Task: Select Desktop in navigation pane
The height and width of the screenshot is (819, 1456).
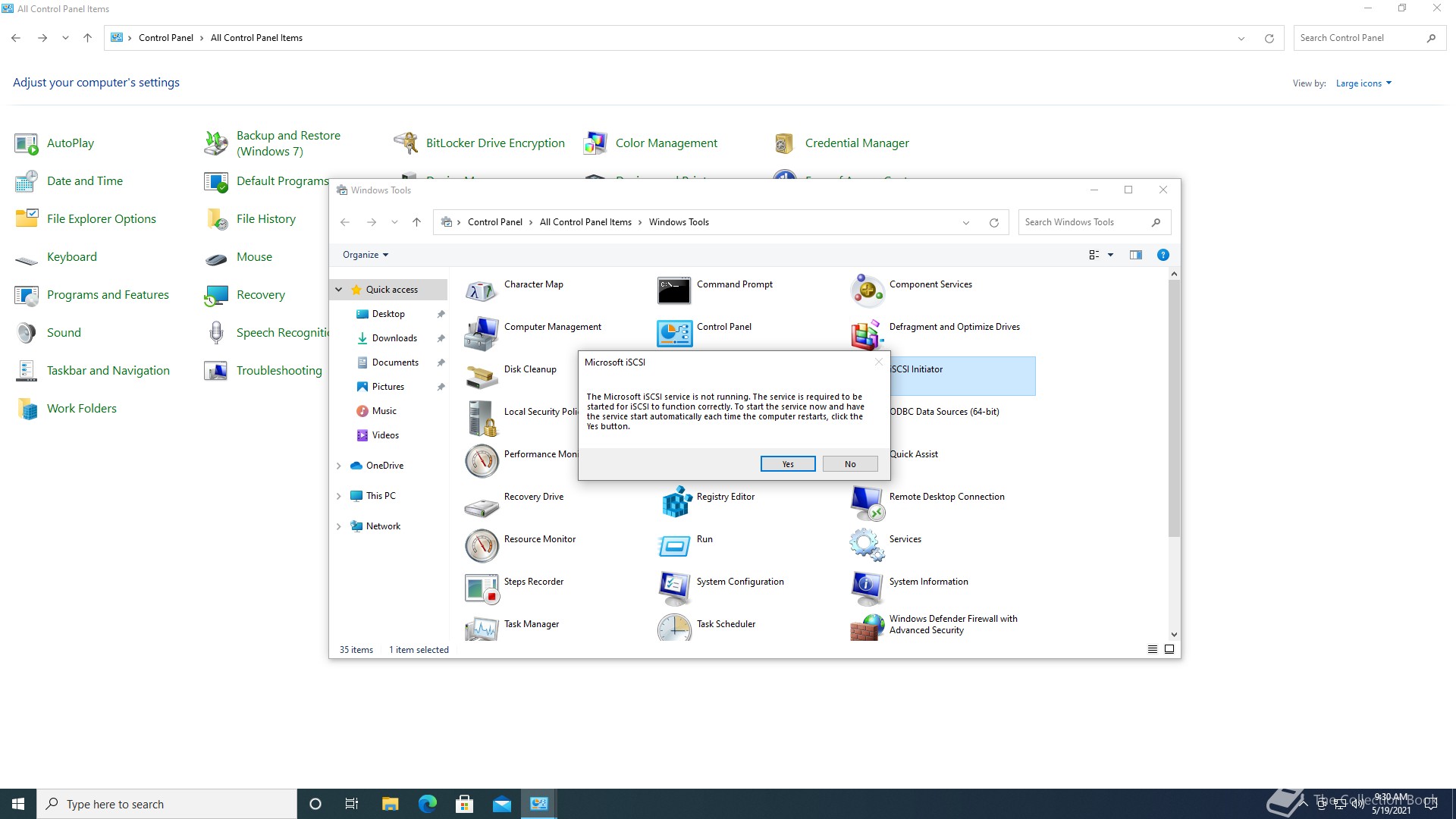Action: point(388,314)
